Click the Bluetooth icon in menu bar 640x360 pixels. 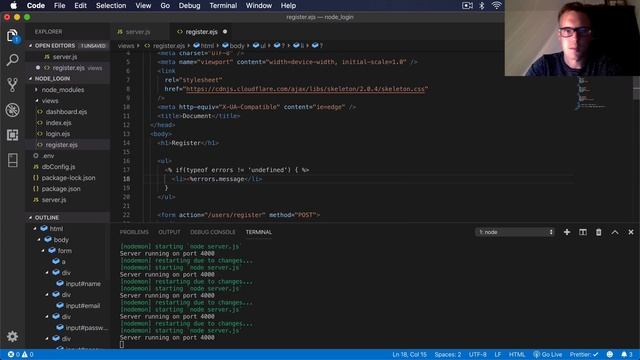(x=482, y=5)
